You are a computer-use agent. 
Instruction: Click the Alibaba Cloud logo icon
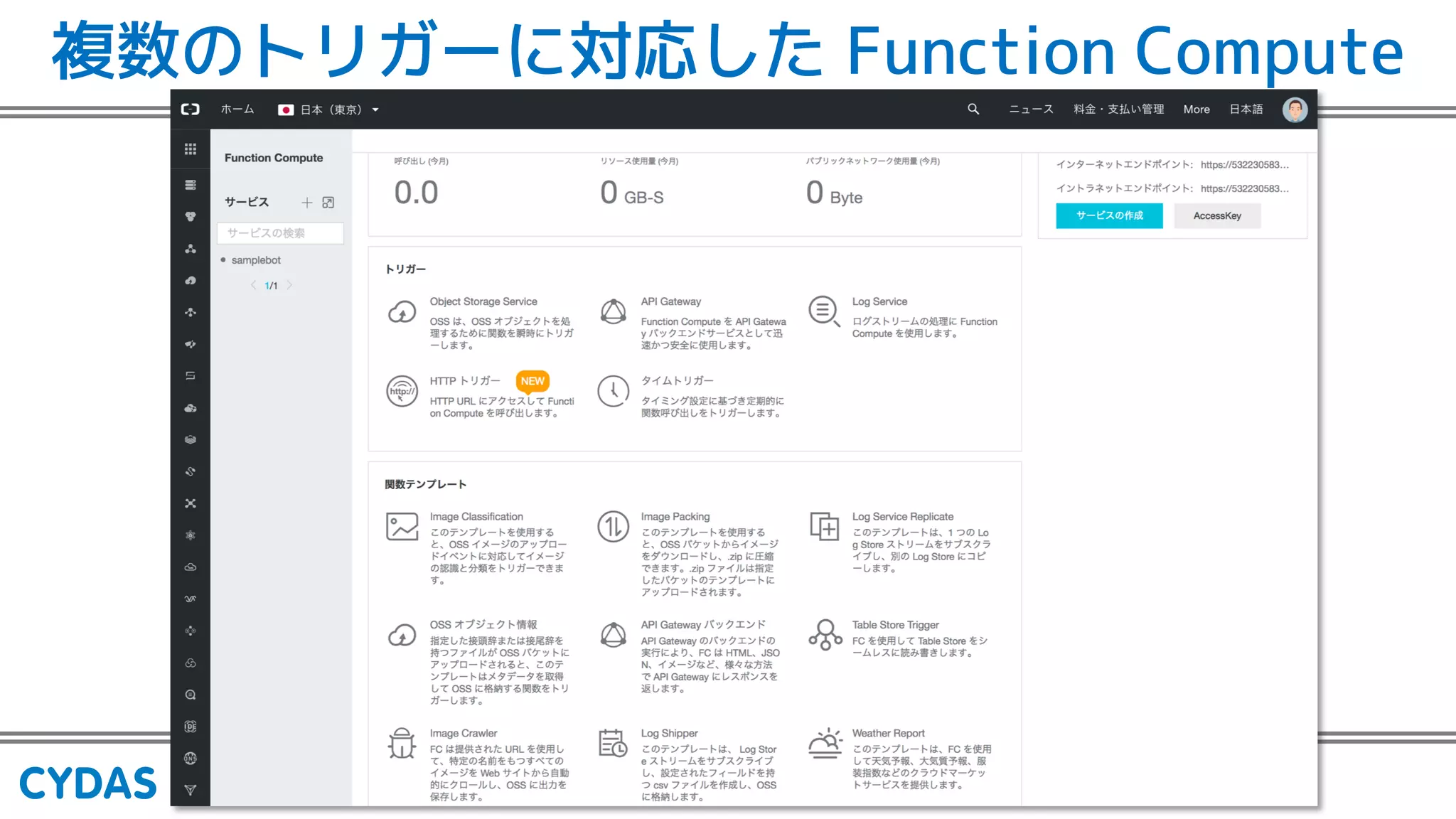point(190,109)
